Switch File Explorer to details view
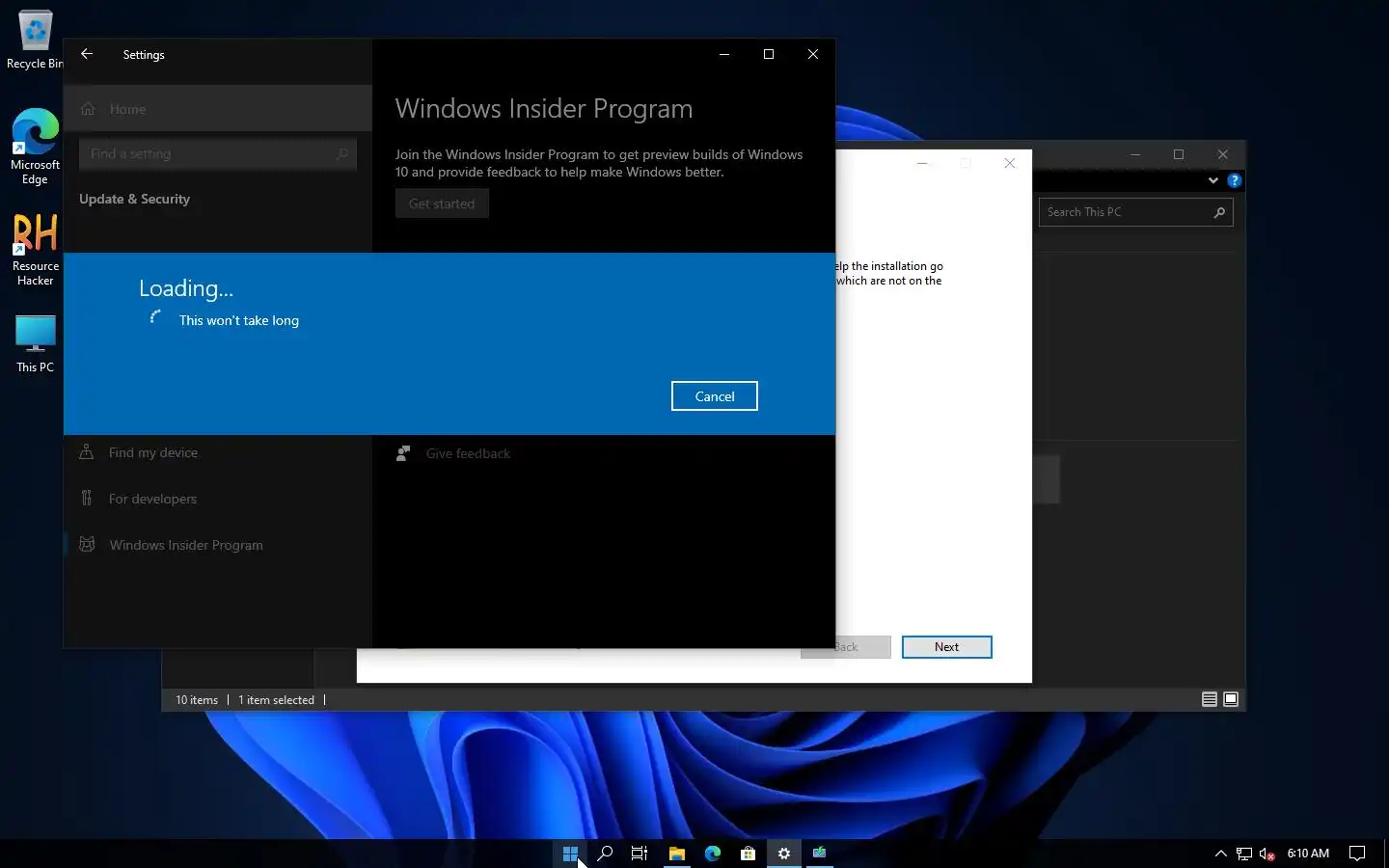Viewport: 1389px width, 868px height. coord(1209,699)
